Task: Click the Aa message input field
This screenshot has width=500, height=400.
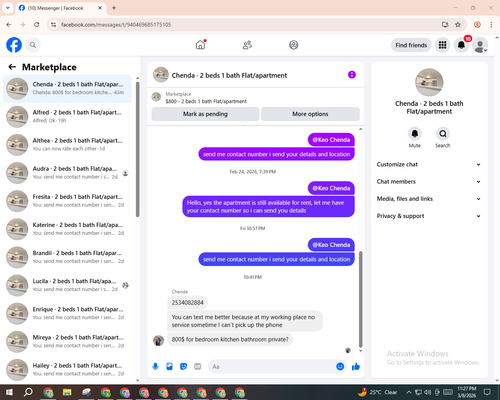Action: click(x=272, y=367)
